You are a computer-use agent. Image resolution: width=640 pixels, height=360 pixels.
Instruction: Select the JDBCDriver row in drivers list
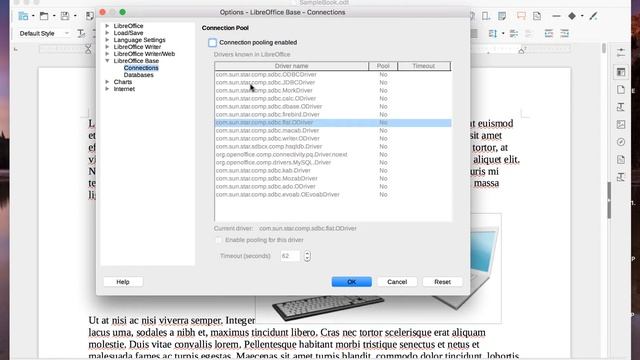click(333, 82)
